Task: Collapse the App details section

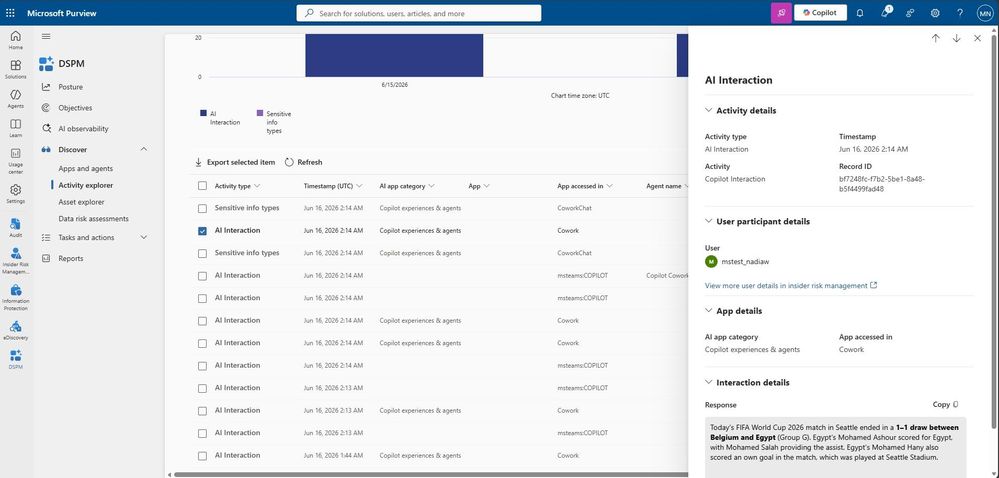Action: 708,310
